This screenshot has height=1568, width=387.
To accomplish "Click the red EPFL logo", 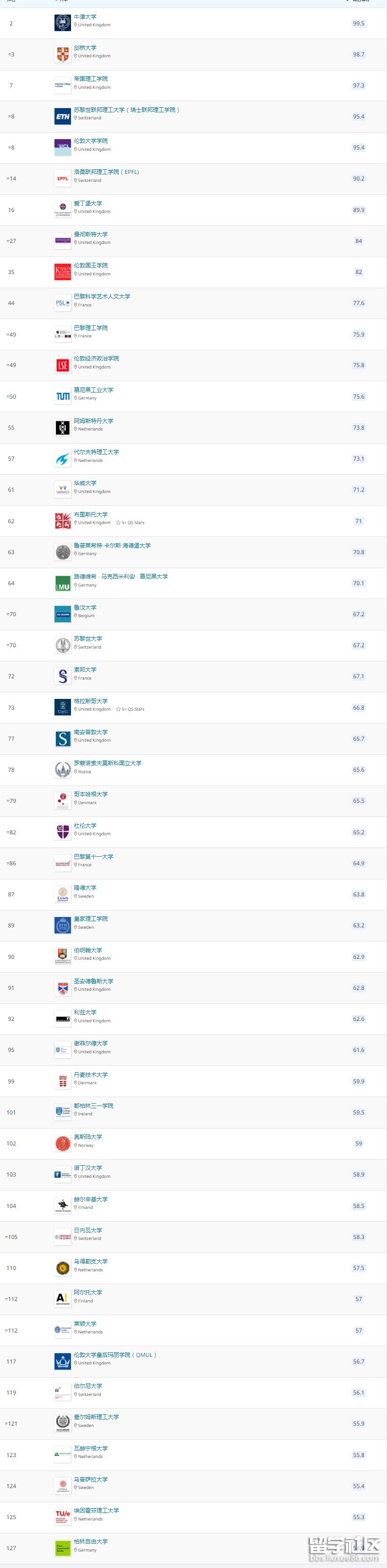I will click(x=62, y=178).
